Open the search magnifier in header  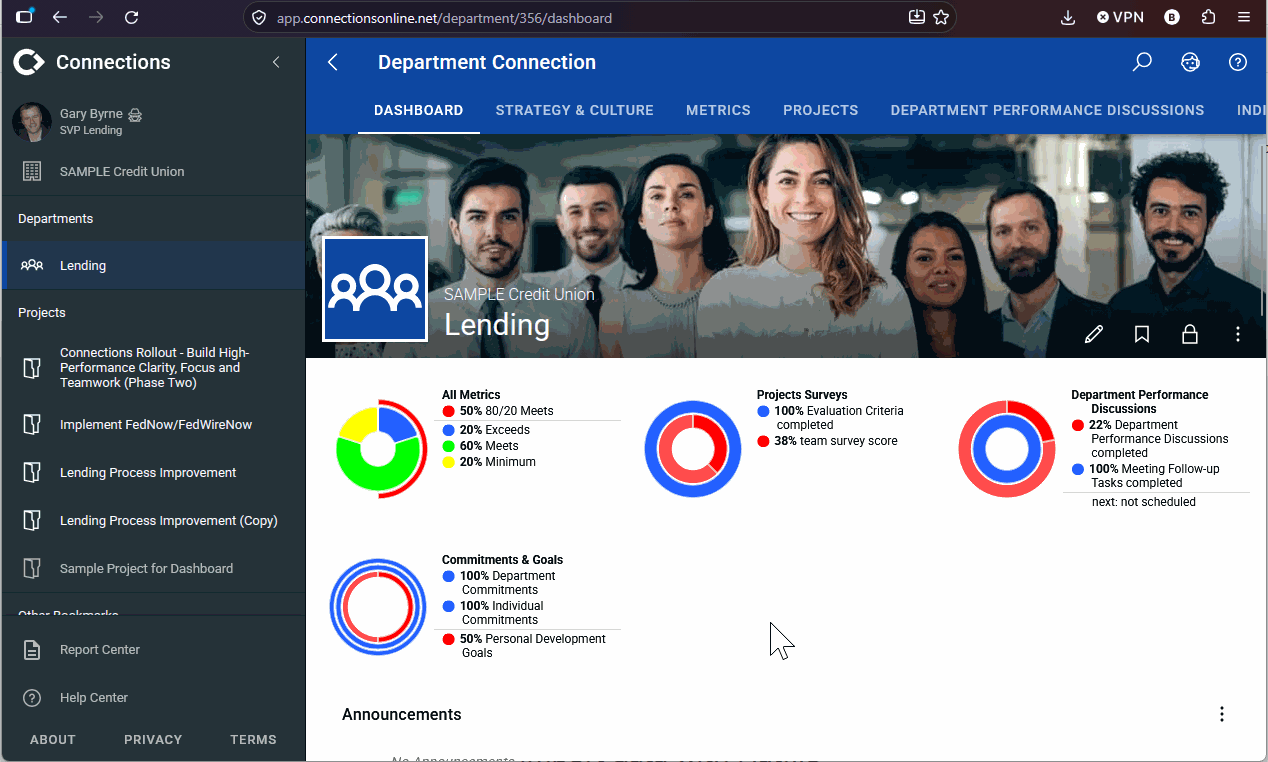click(x=1142, y=62)
